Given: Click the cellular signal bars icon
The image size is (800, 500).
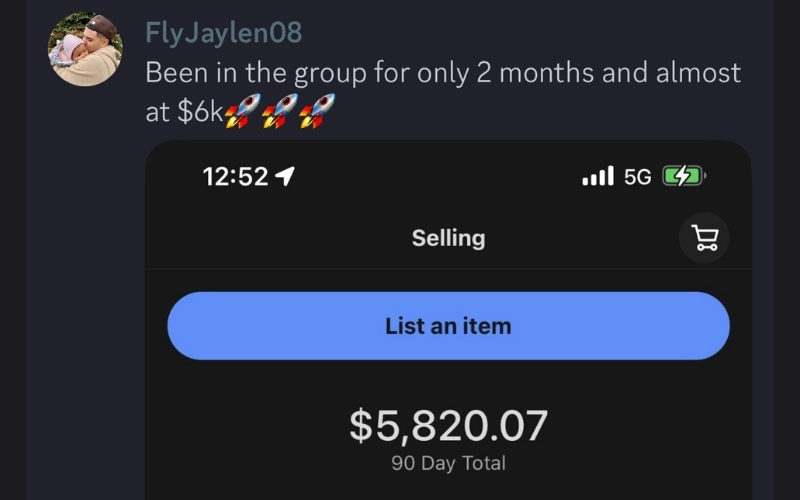Looking at the screenshot, I should tap(597, 177).
